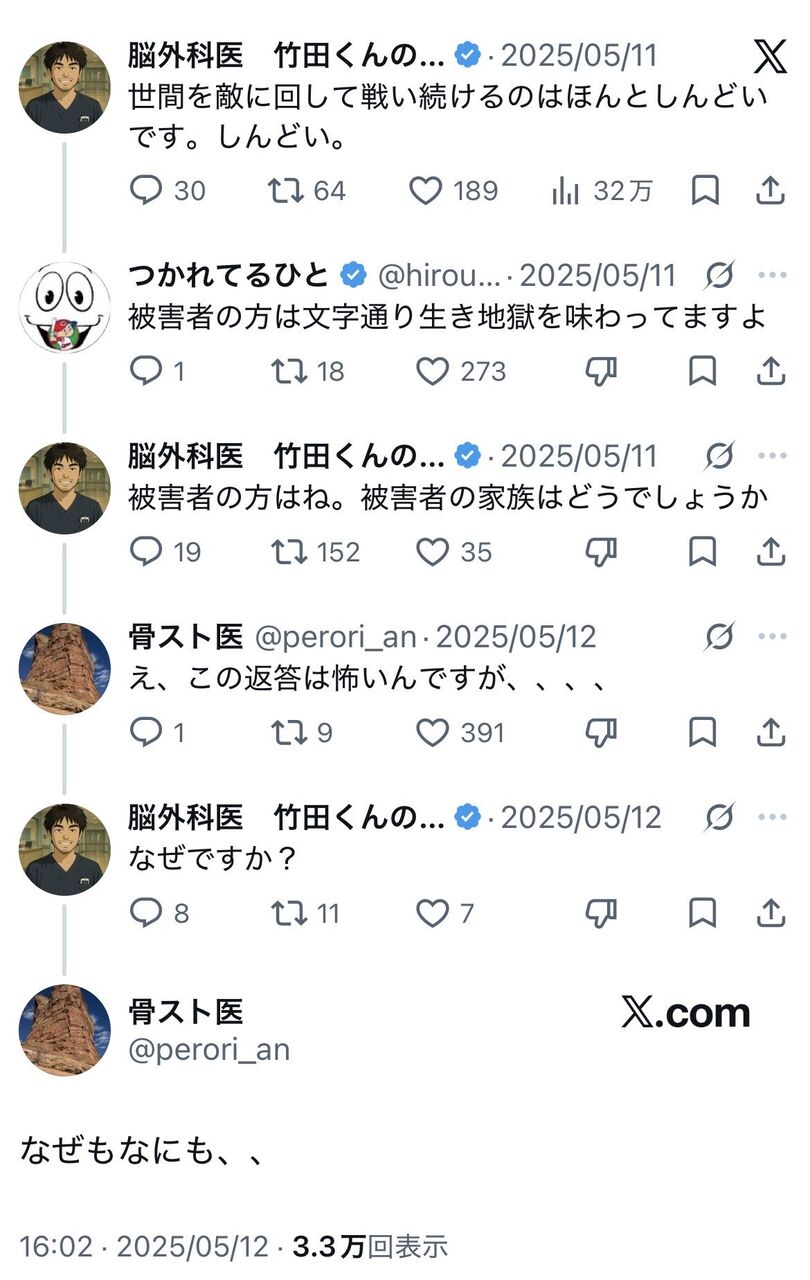This screenshot has width=810, height=1280.
Task: Open the @perori_an handle under final tweet
Action: 209,1049
